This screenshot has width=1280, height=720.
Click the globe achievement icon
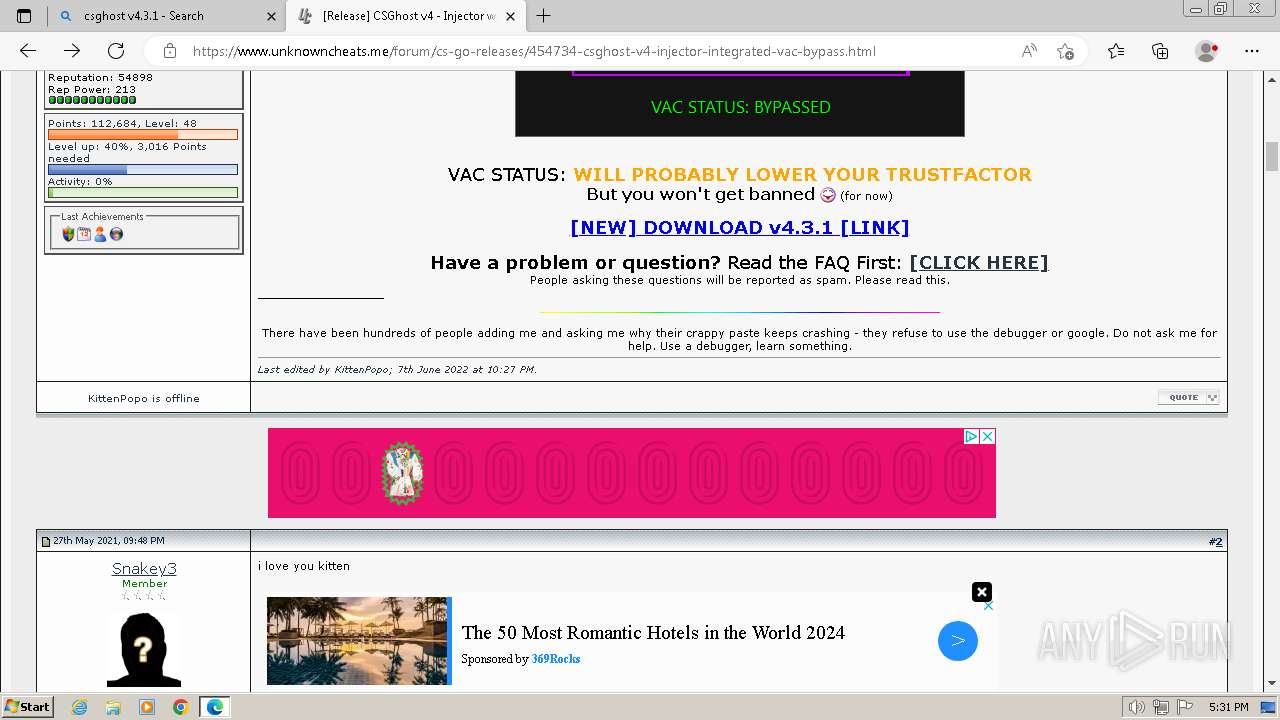click(116, 234)
